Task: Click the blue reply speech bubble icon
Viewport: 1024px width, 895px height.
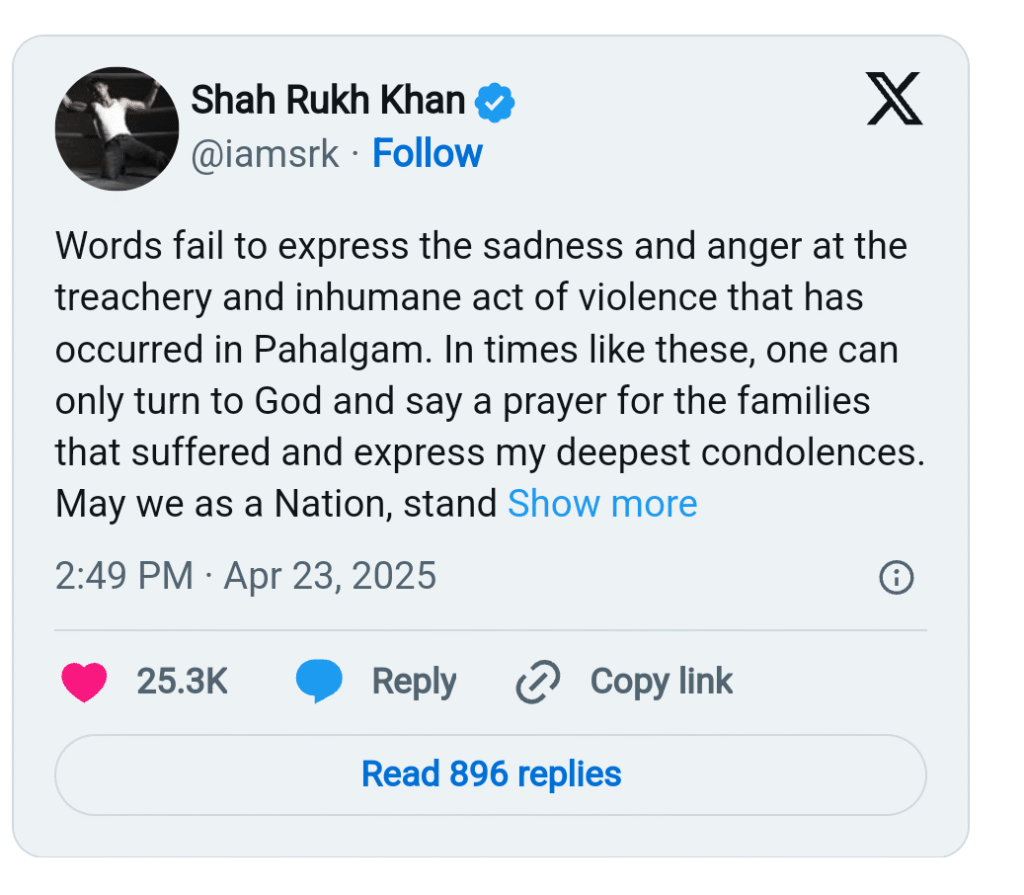Action: click(319, 681)
